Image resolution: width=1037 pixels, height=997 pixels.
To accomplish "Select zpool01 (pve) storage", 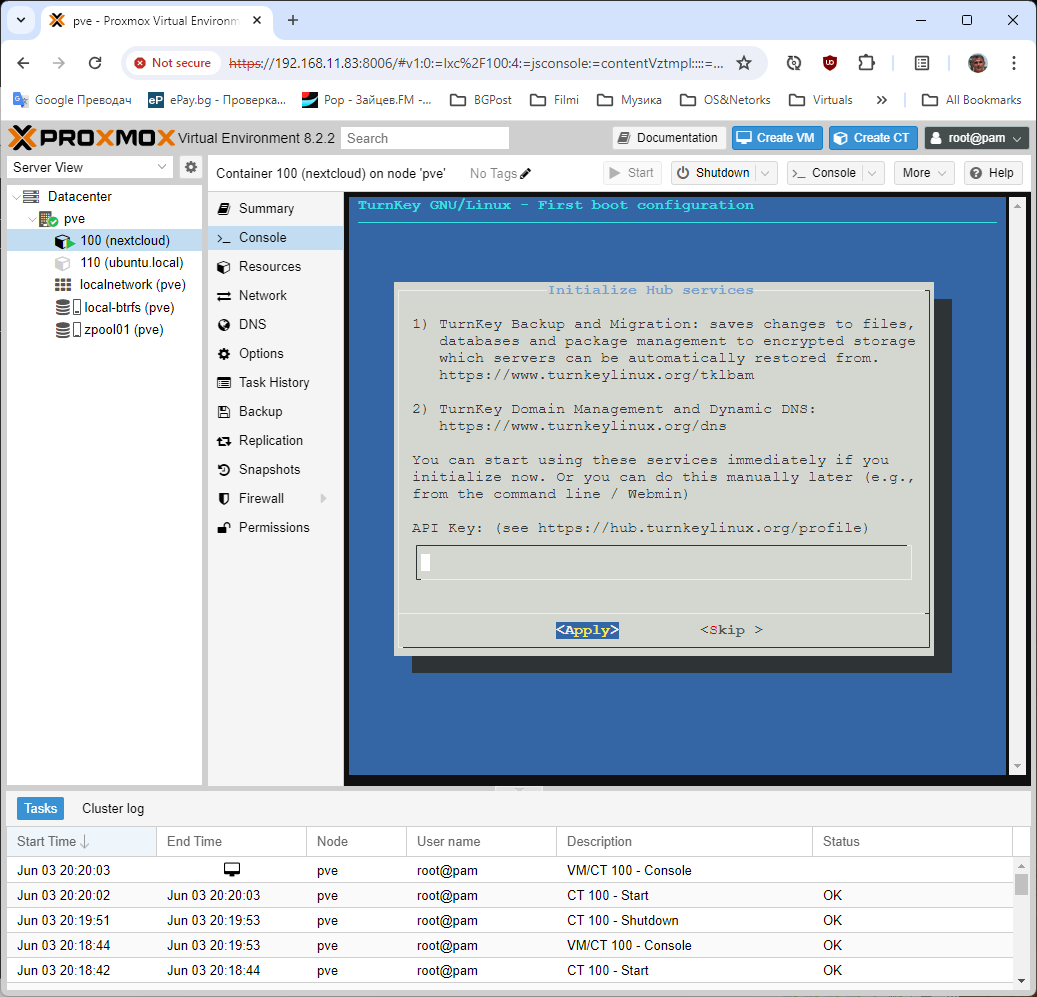I will pos(104,329).
